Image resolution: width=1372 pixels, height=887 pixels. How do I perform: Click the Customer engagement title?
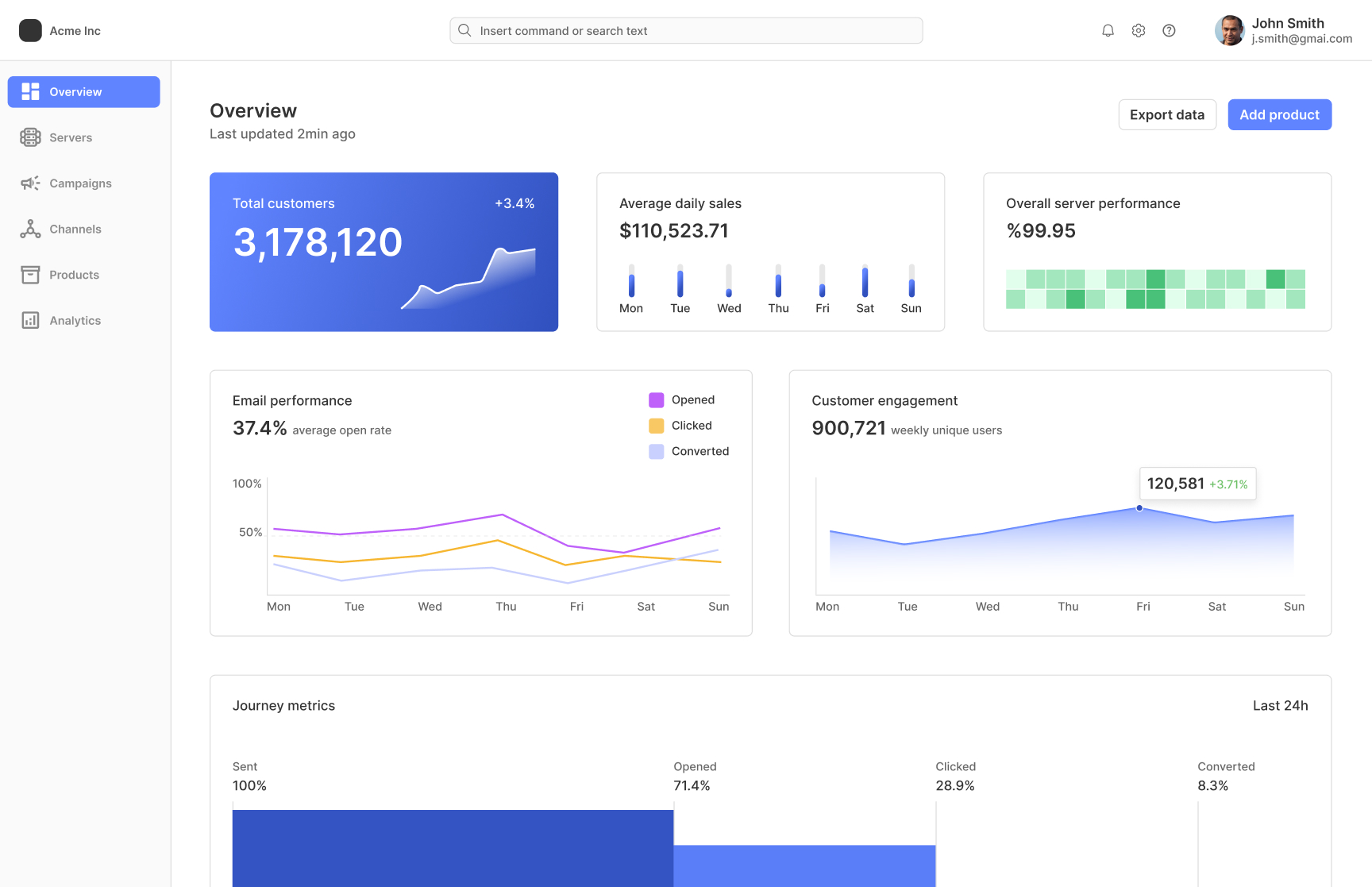884,400
